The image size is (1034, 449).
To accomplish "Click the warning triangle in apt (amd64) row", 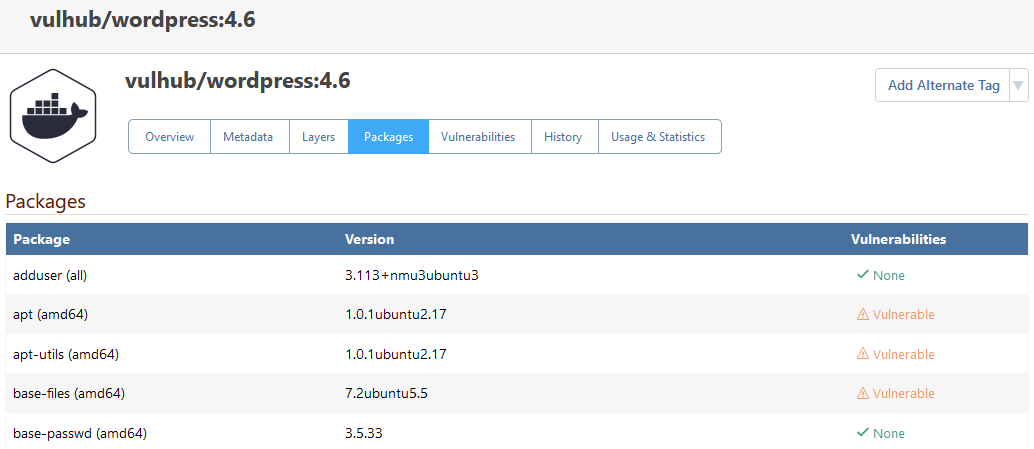I will tap(863, 314).
